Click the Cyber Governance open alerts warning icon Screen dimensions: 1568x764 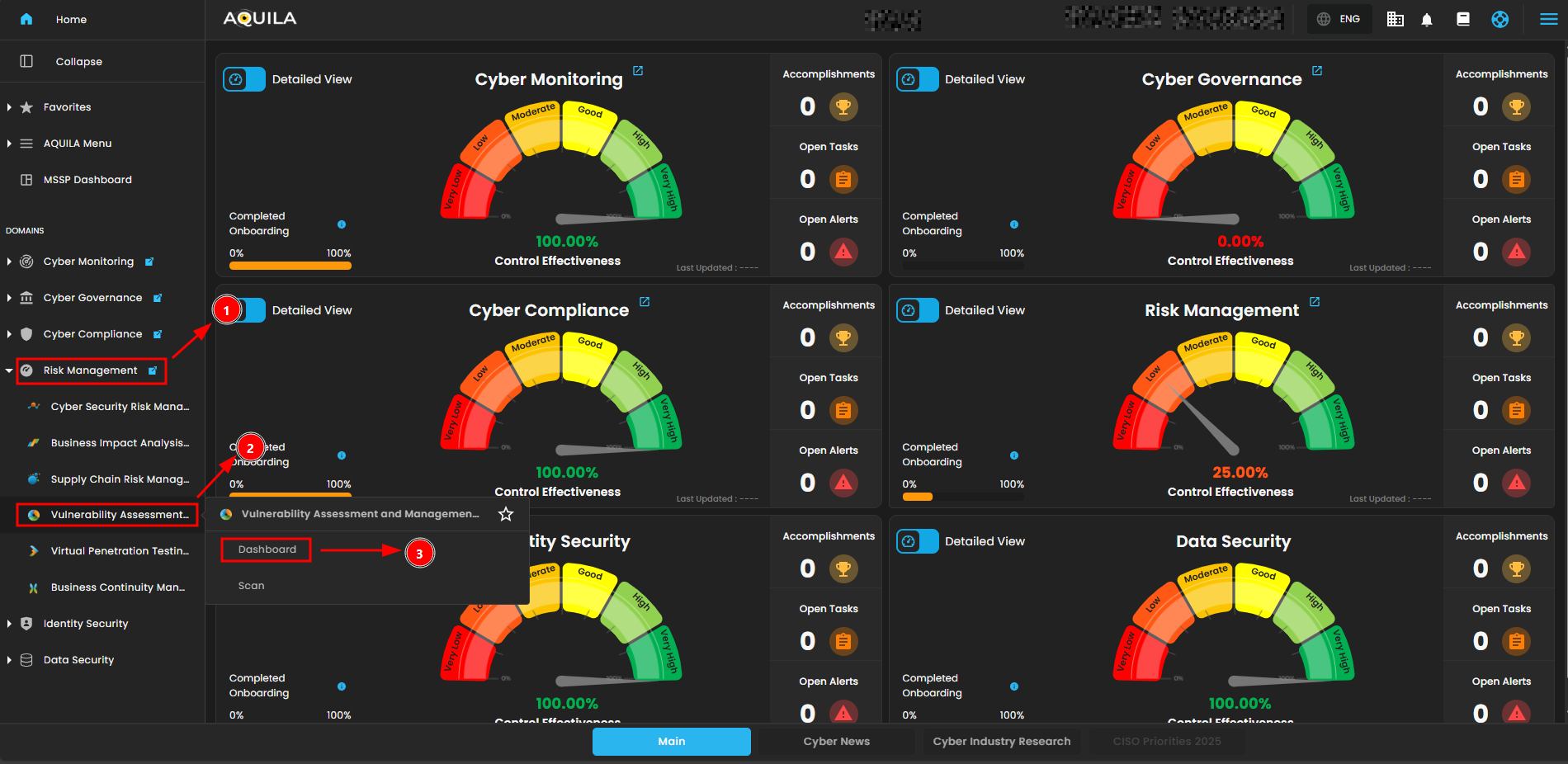tap(1516, 252)
